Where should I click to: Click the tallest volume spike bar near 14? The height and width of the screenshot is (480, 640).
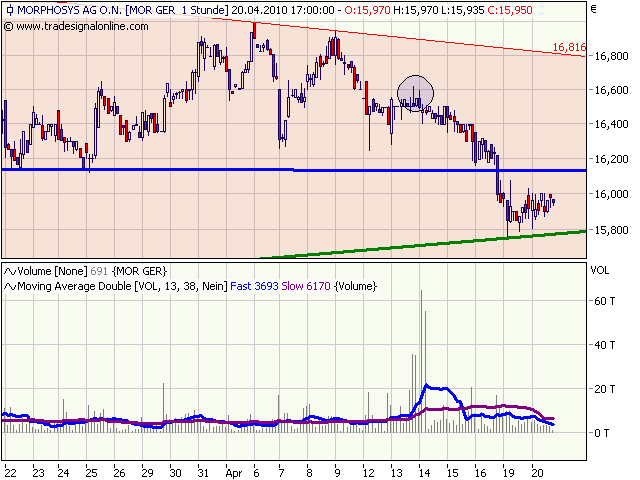[x=422, y=361]
